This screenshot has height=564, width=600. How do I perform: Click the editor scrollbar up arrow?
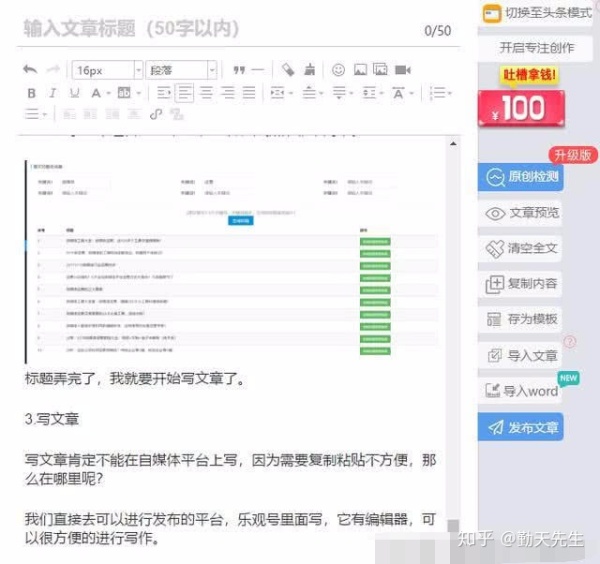point(453,144)
